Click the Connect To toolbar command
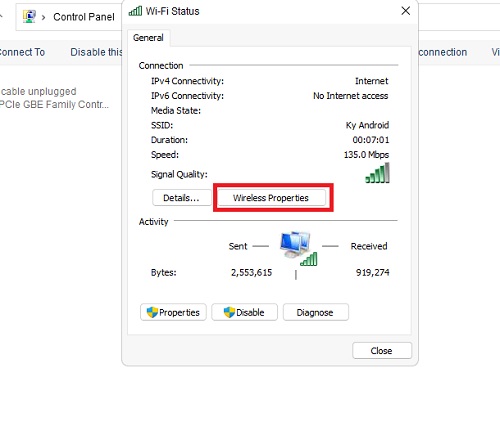The width and height of the screenshot is (500, 422). (x=22, y=52)
